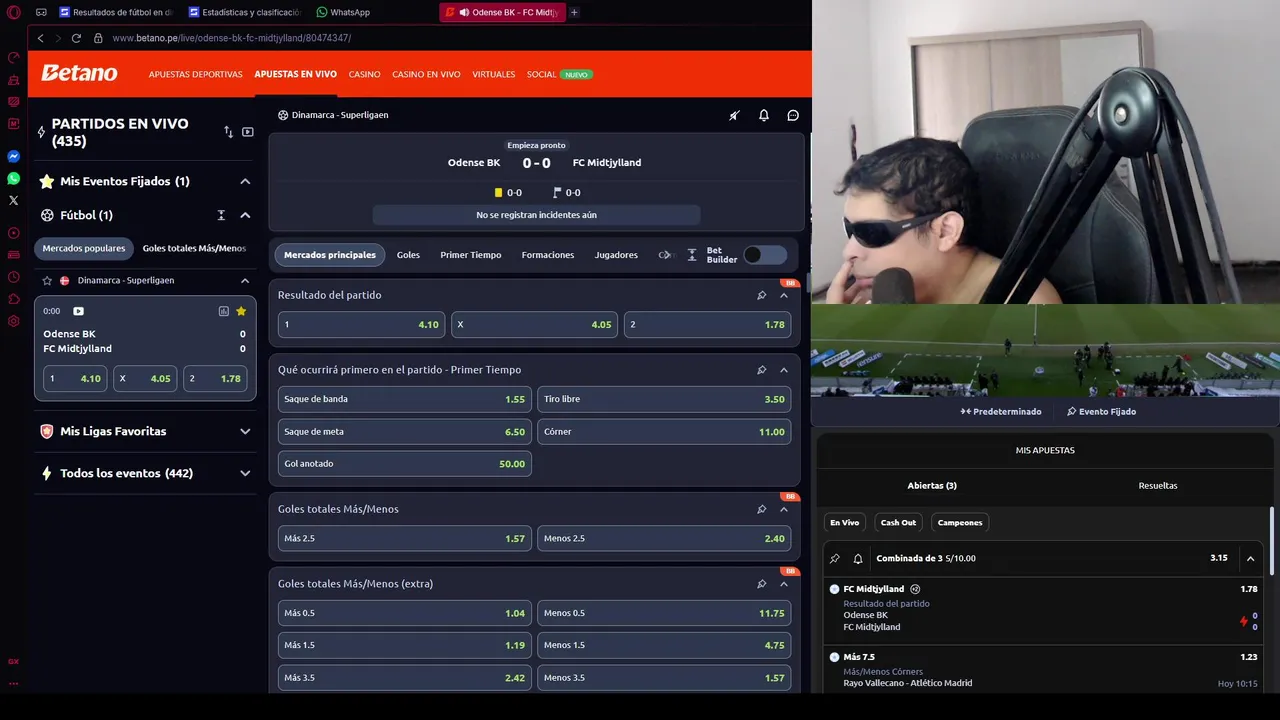Collapse the Resultado del partido market
Screen dimensions: 1280x720
784,295
